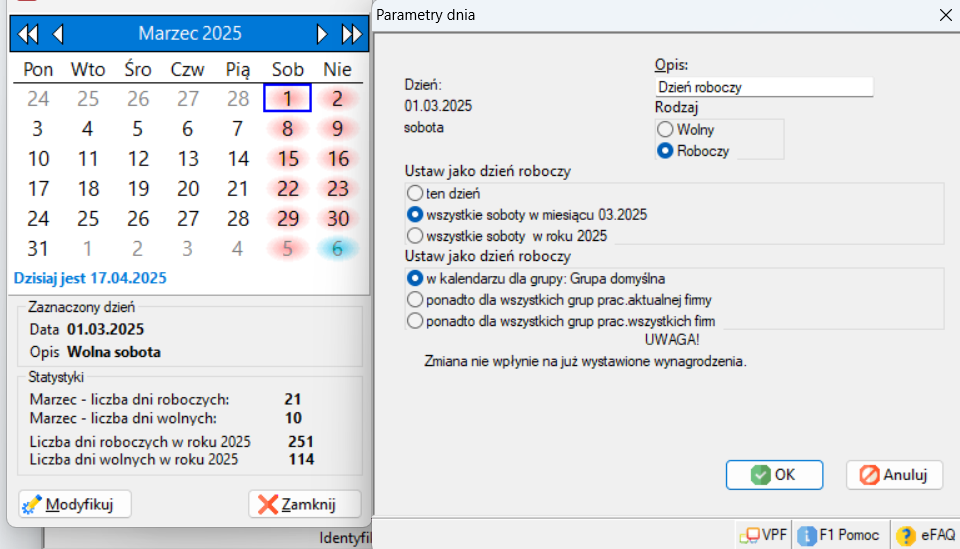Advance to next month arrow
Viewport: 960px width, 549px height.
click(322, 34)
